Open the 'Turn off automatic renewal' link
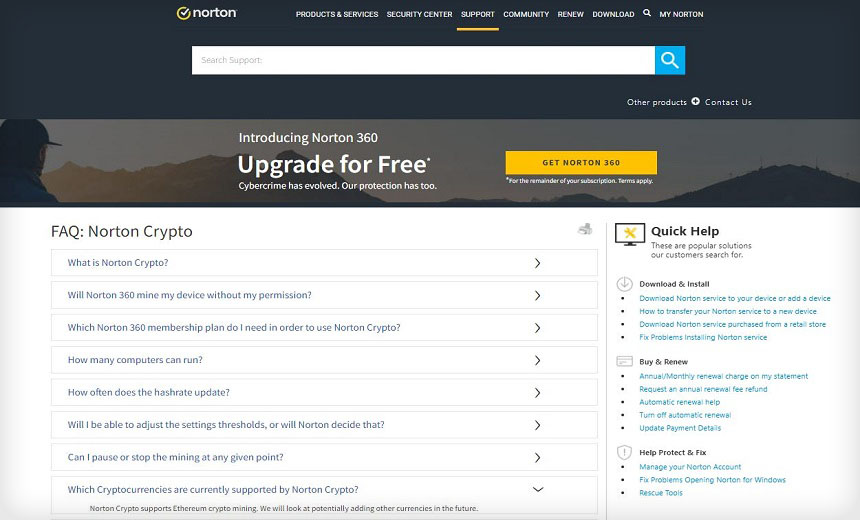 coord(685,415)
